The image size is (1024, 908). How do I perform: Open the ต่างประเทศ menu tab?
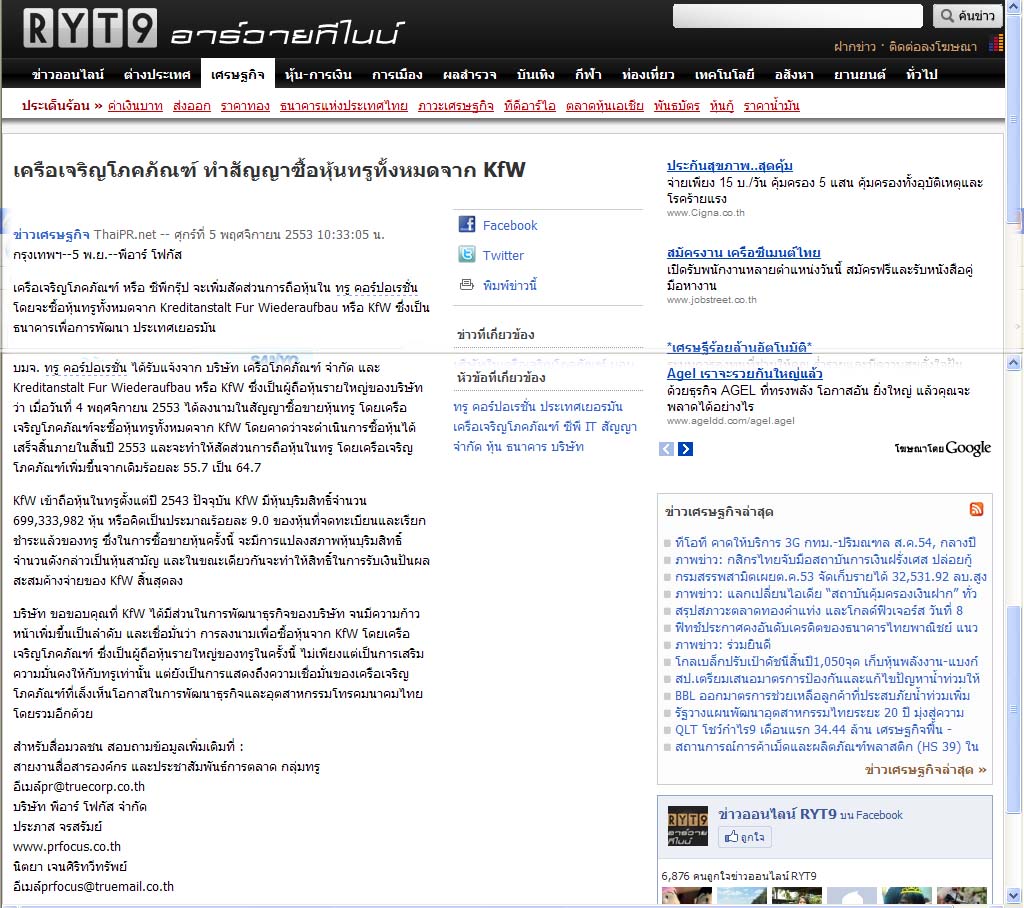157,74
